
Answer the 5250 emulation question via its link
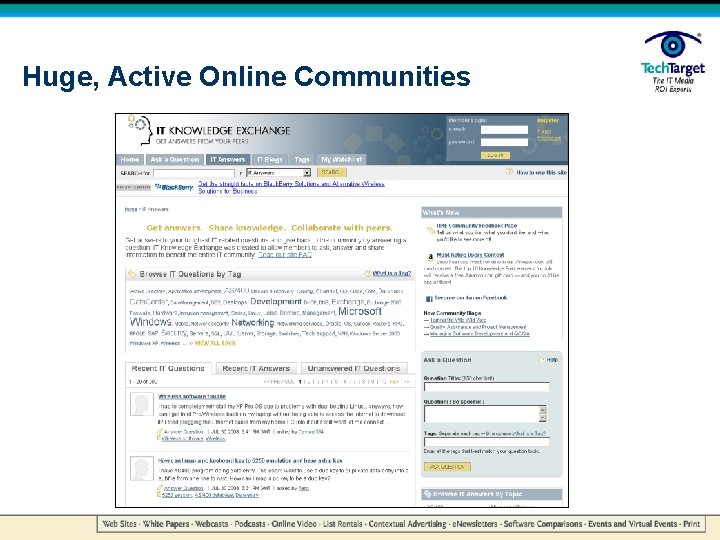click(183, 488)
